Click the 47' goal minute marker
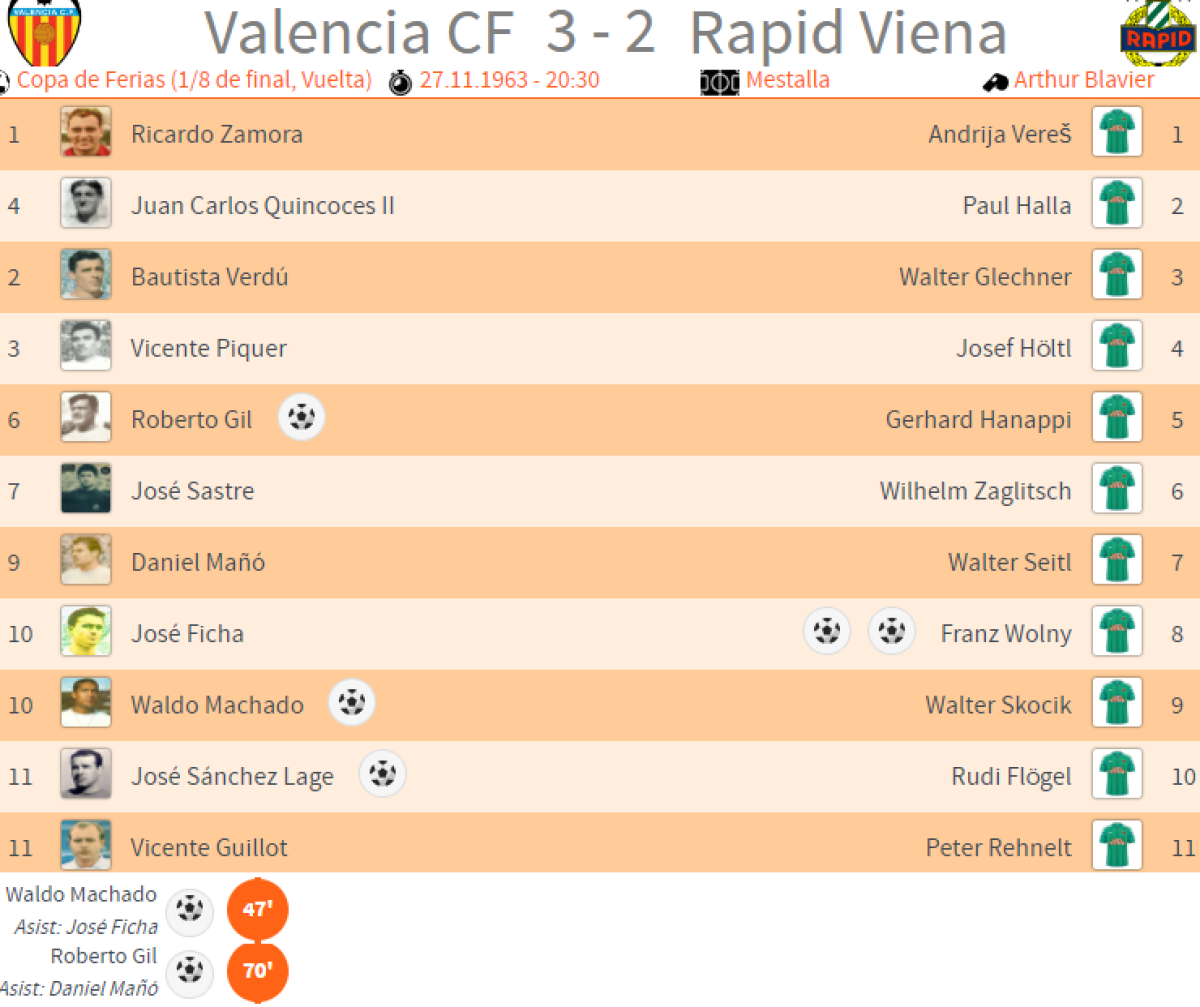The width and height of the screenshot is (1200, 1007). coord(258,909)
